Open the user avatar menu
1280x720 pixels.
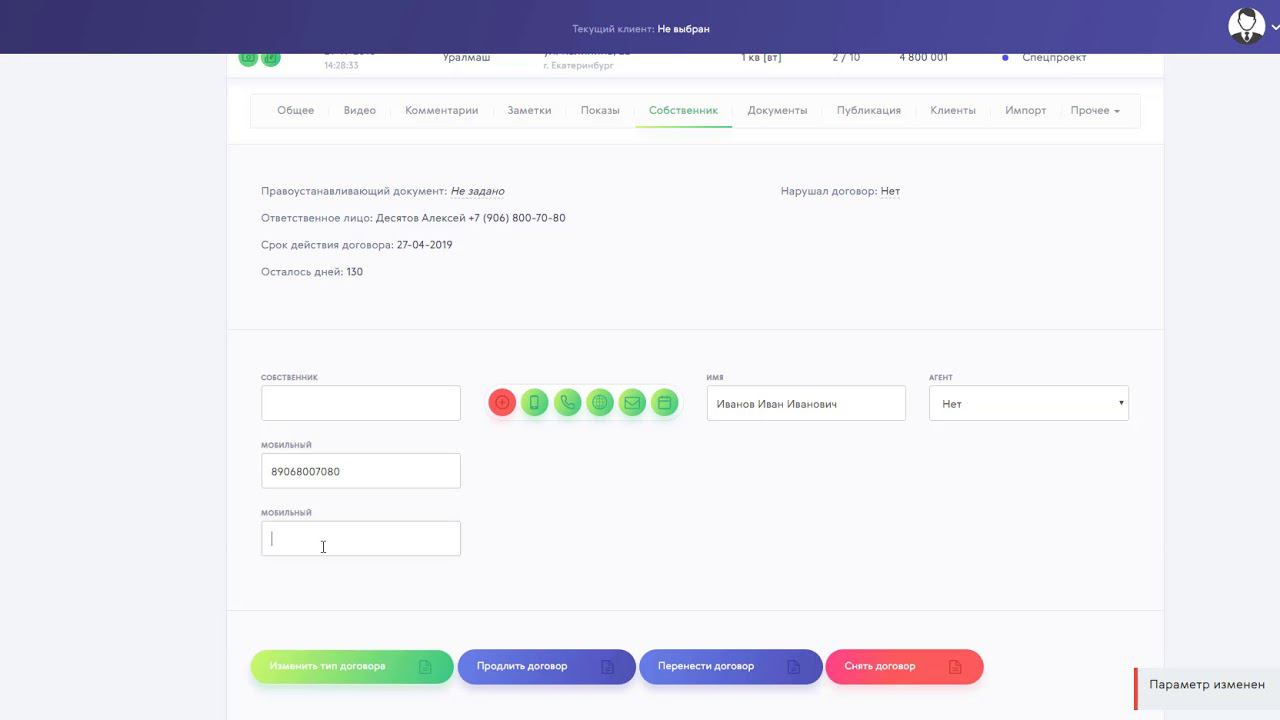tap(1246, 26)
